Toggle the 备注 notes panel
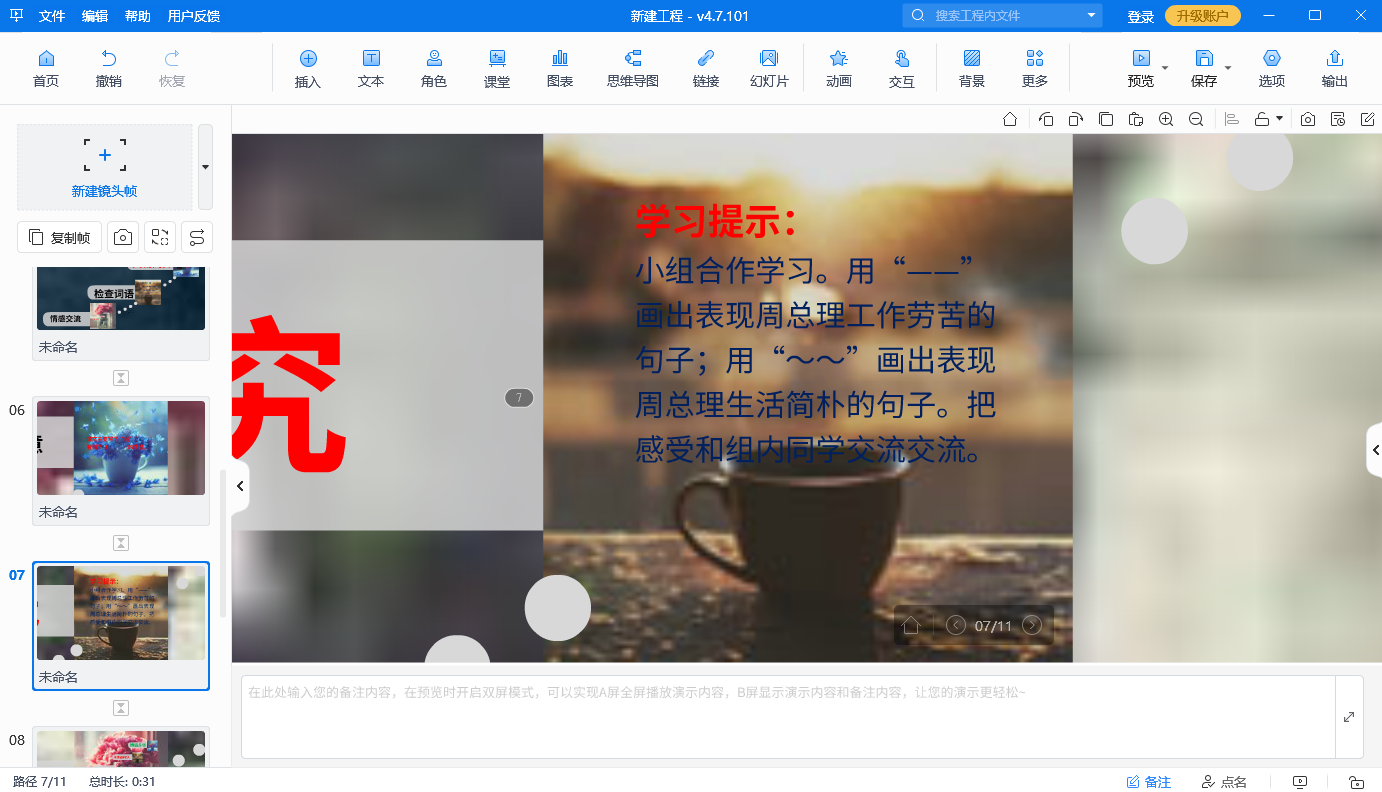This screenshot has width=1382, height=792. 1149,782
